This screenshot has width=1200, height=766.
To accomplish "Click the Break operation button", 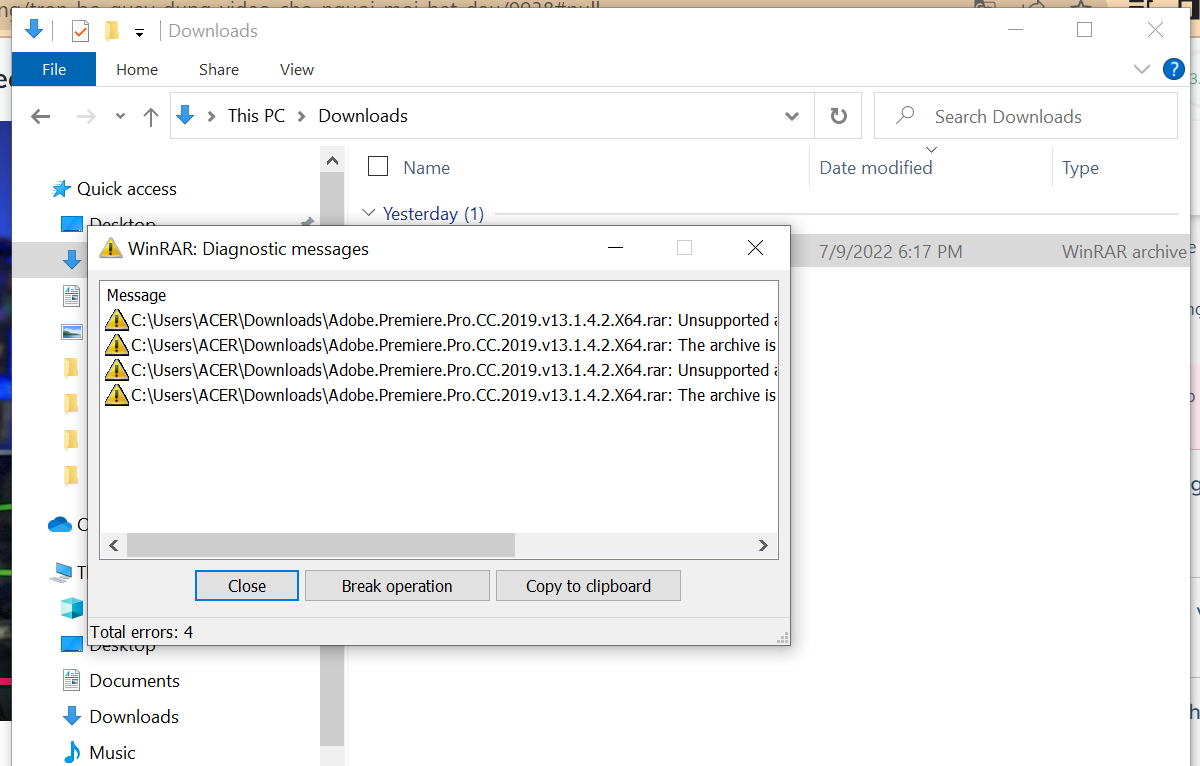I will pos(397,586).
